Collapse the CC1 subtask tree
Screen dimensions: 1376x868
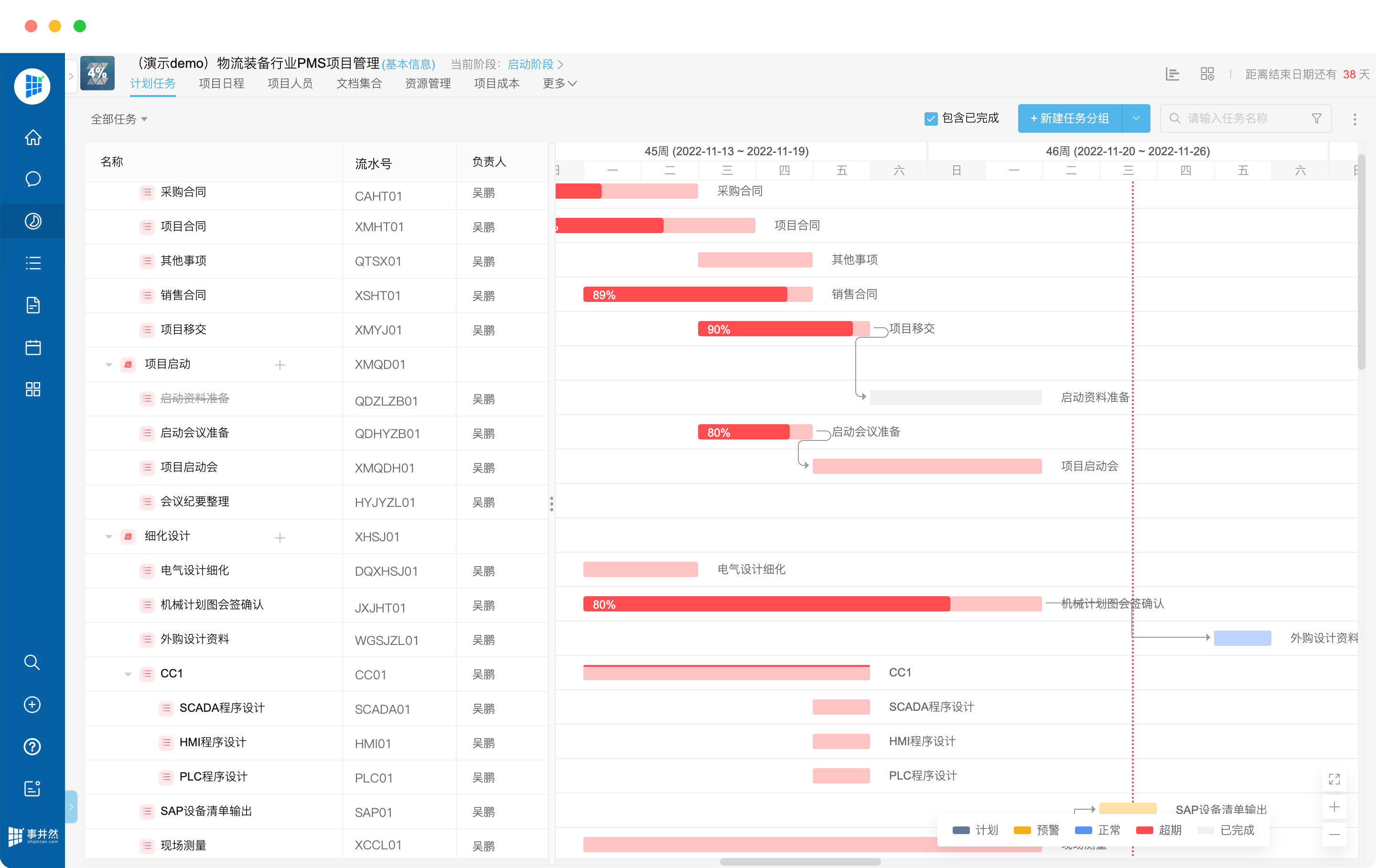tap(128, 674)
